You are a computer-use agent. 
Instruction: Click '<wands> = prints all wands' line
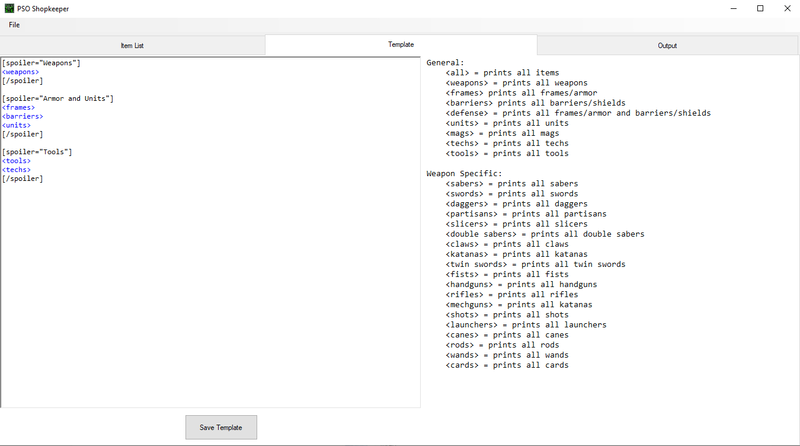[507, 355]
